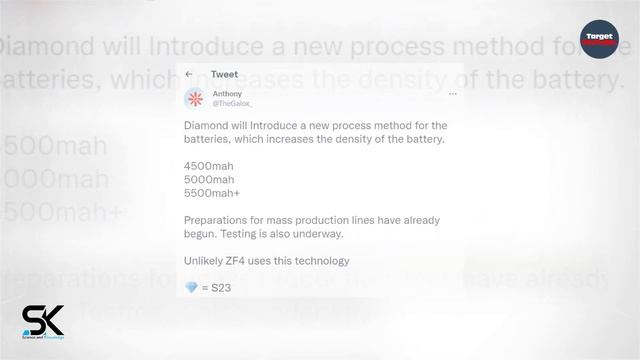Click the 4500mah line in tweet
This screenshot has width=640, height=360.
coord(209,166)
